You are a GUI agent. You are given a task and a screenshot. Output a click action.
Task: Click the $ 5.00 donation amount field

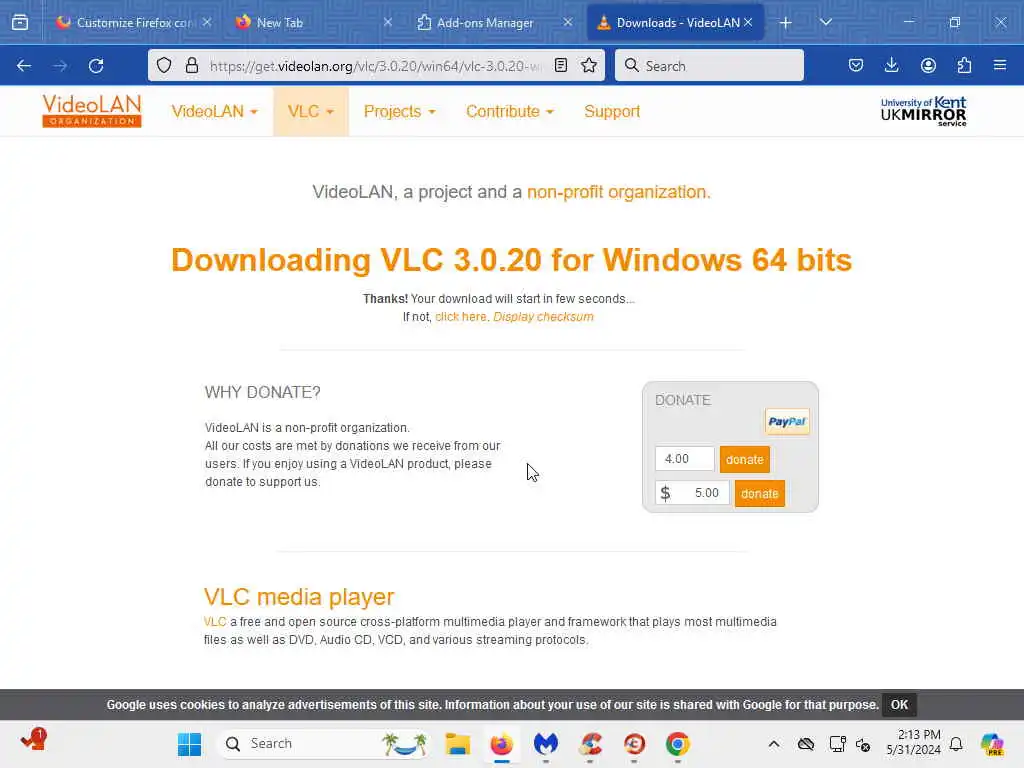[x=692, y=493]
